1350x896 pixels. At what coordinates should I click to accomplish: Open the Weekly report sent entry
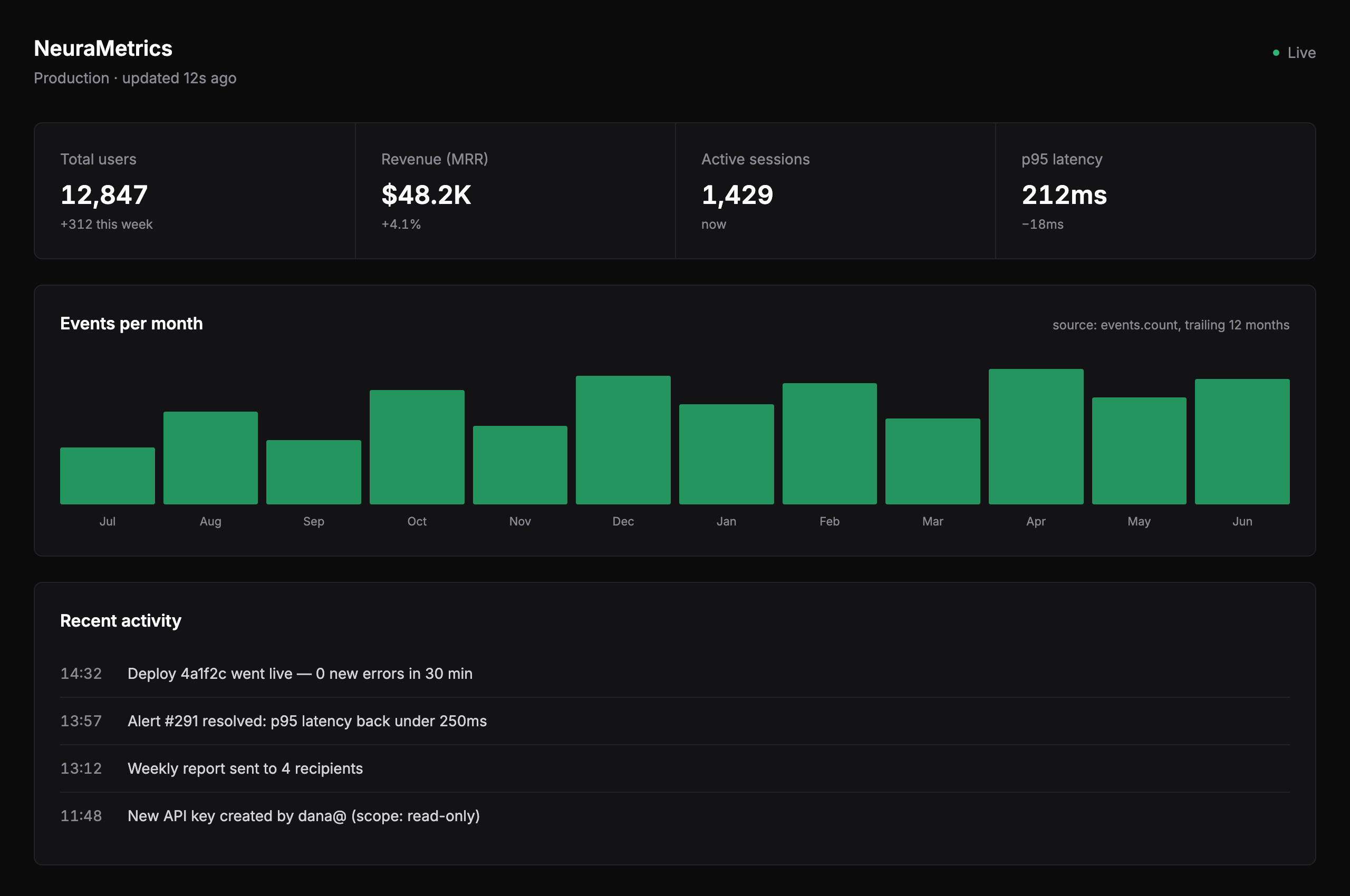click(674, 768)
